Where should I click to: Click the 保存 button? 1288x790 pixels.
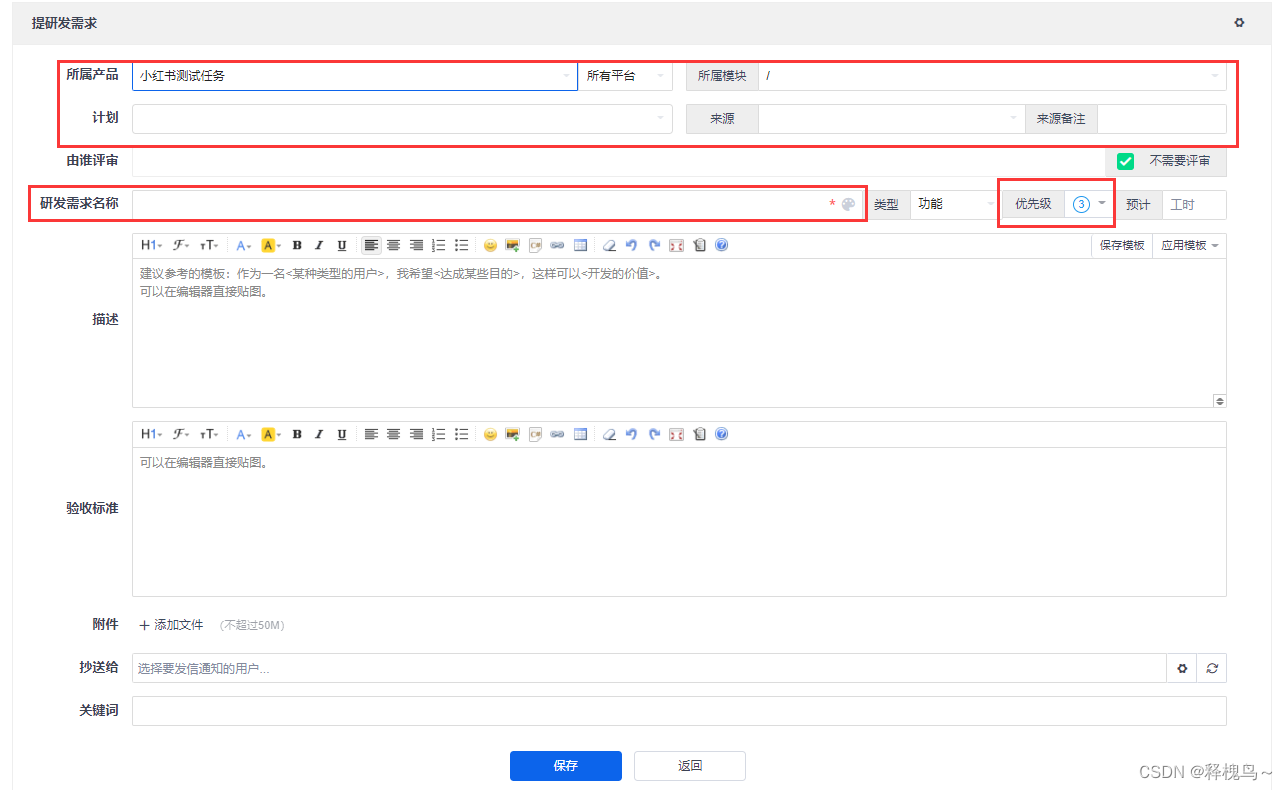click(x=566, y=766)
